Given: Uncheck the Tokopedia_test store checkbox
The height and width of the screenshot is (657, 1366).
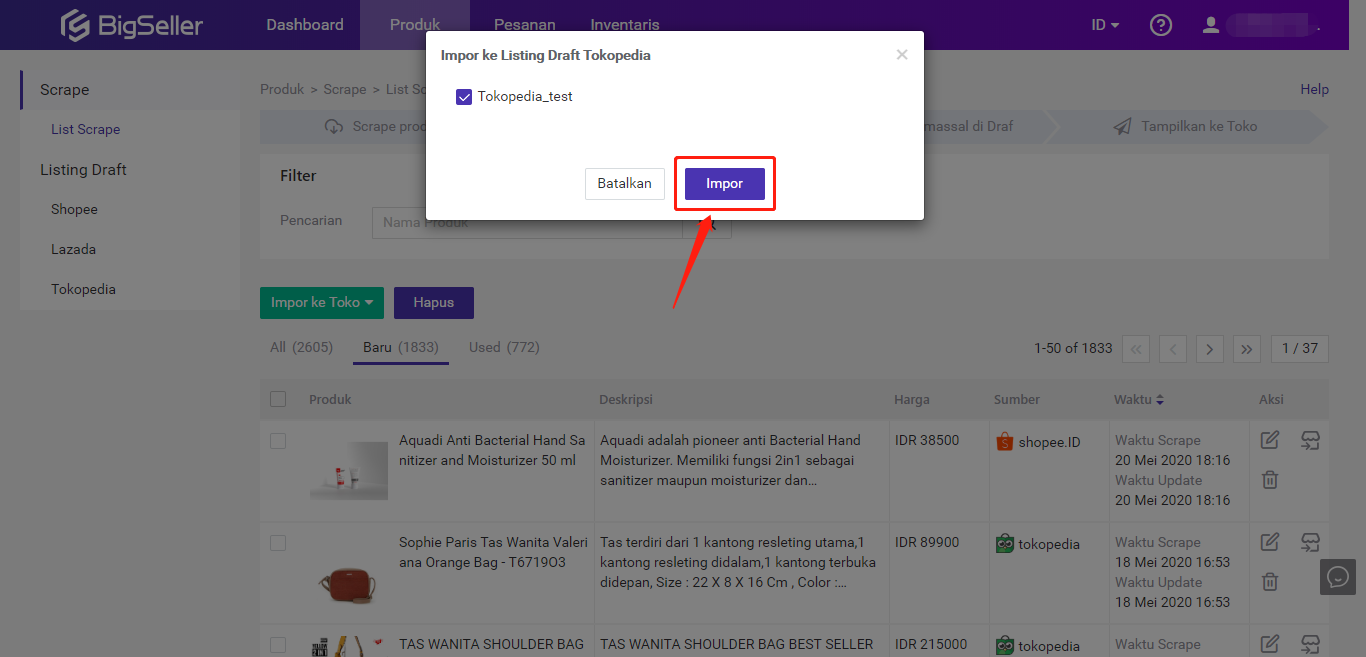Looking at the screenshot, I should coord(464,97).
